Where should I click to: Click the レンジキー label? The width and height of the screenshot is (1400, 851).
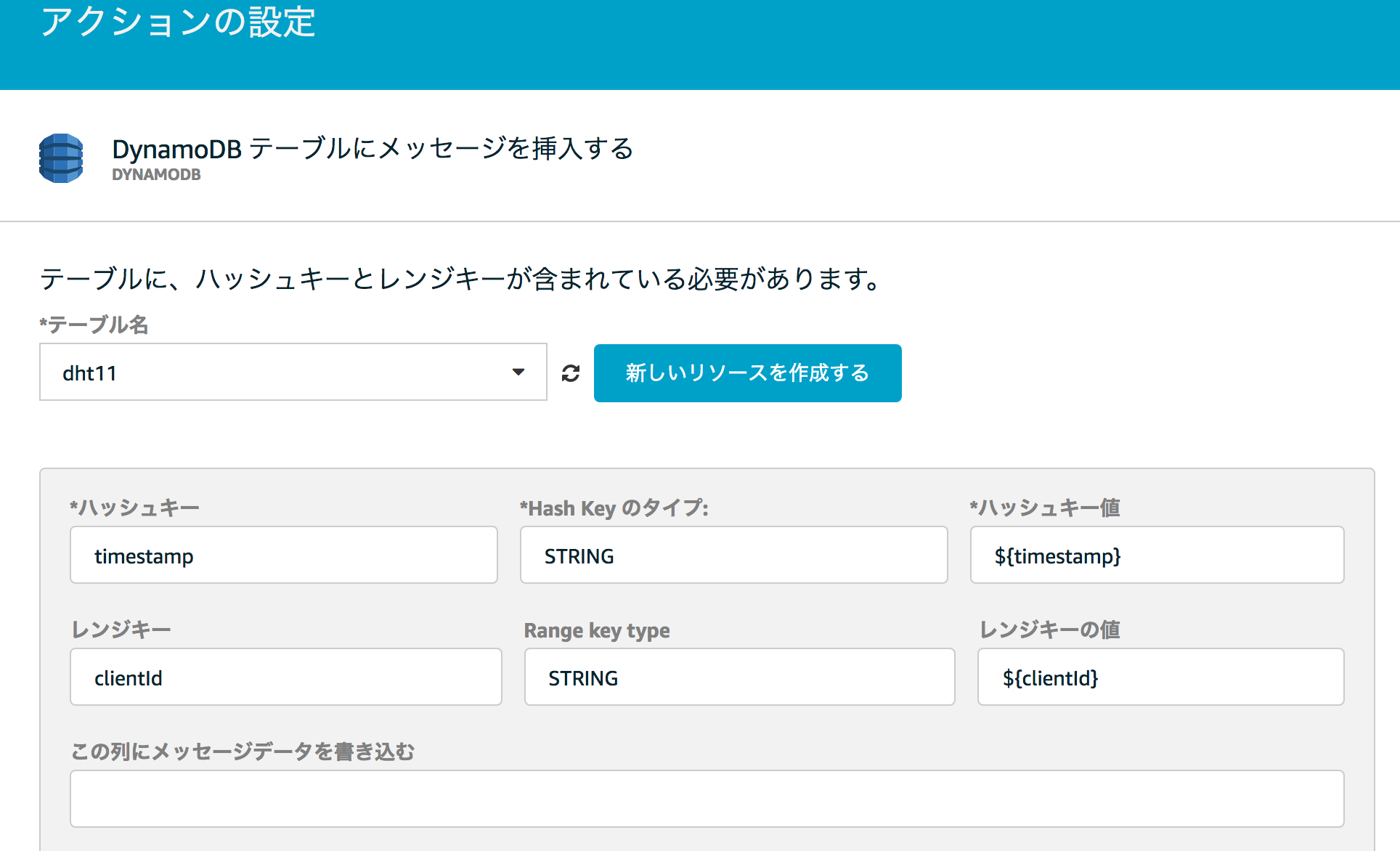121,630
